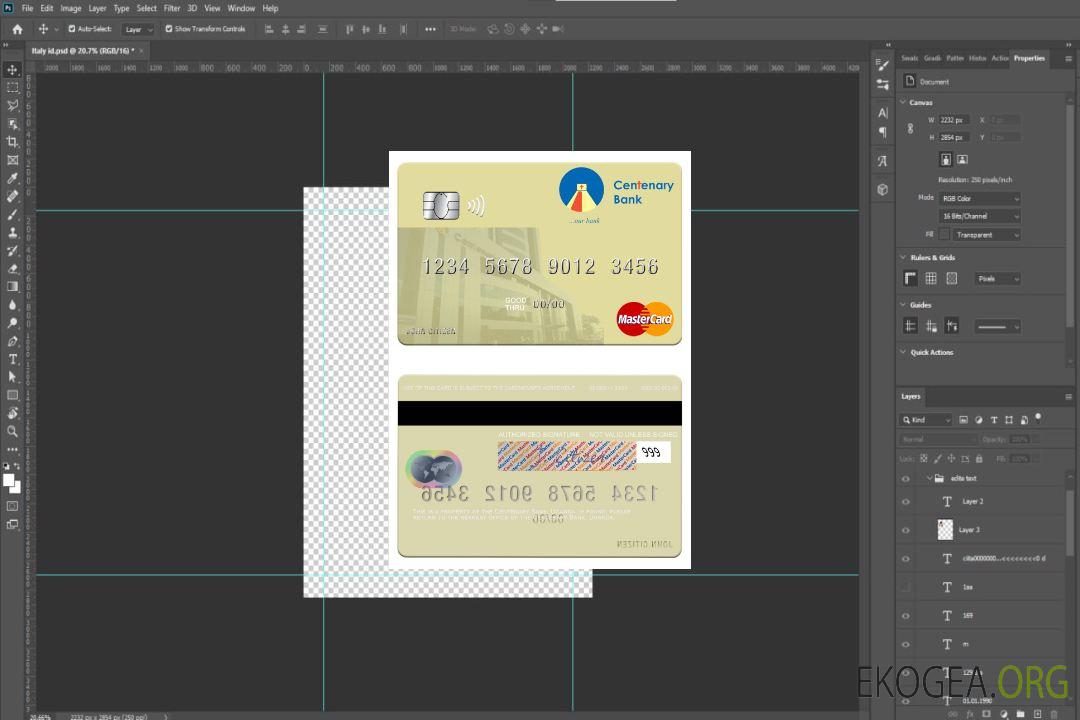Select the Crop tool
Screen dimensions: 1080x720
(12, 142)
